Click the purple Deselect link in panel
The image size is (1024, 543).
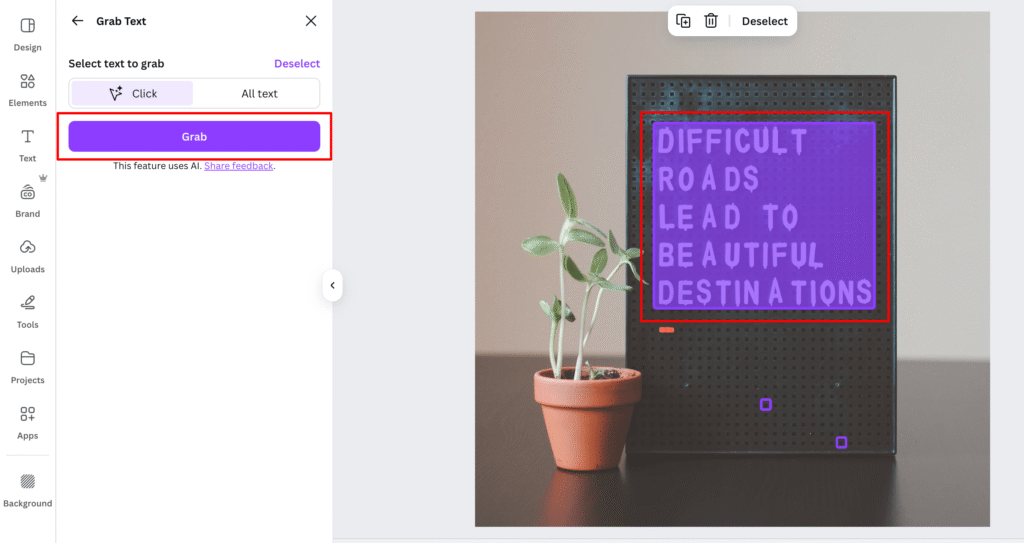(297, 64)
